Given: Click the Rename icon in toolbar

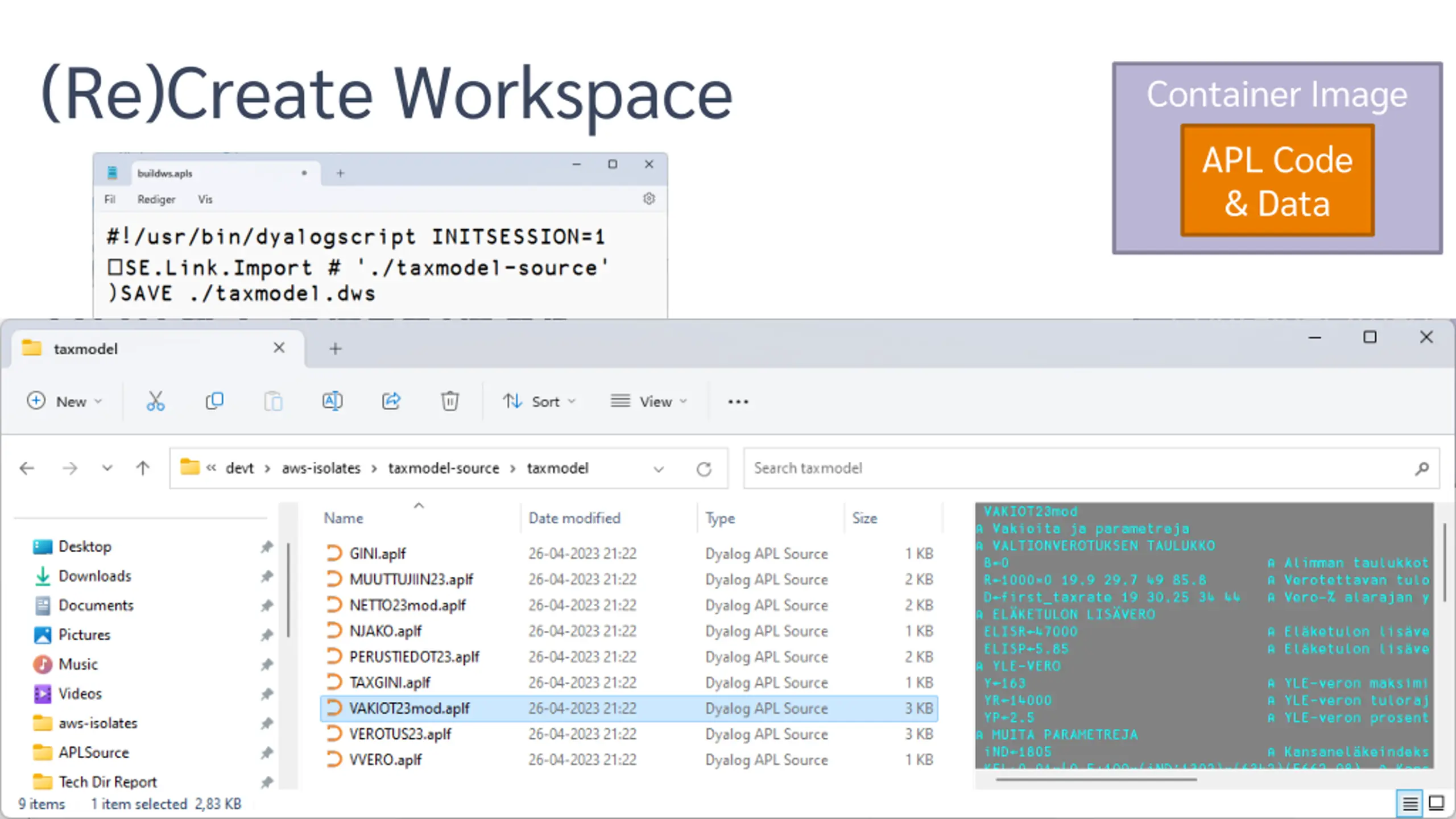Looking at the screenshot, I should click(x=332, y=402).
